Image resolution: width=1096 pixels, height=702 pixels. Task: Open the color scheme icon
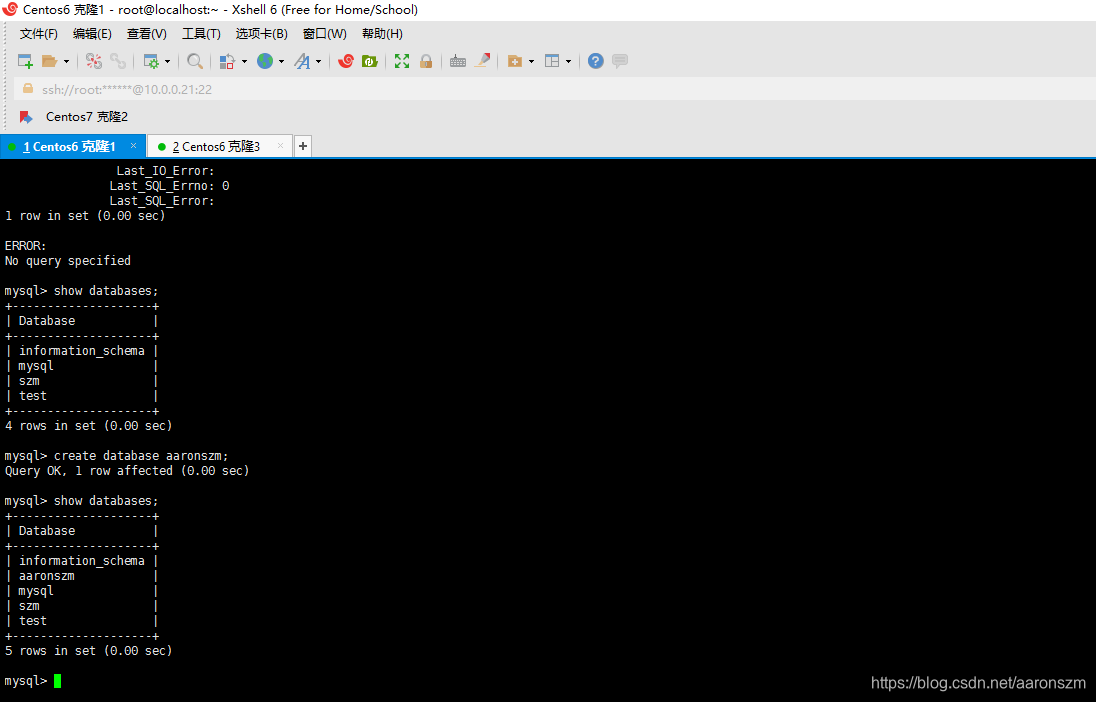(227, 62)
